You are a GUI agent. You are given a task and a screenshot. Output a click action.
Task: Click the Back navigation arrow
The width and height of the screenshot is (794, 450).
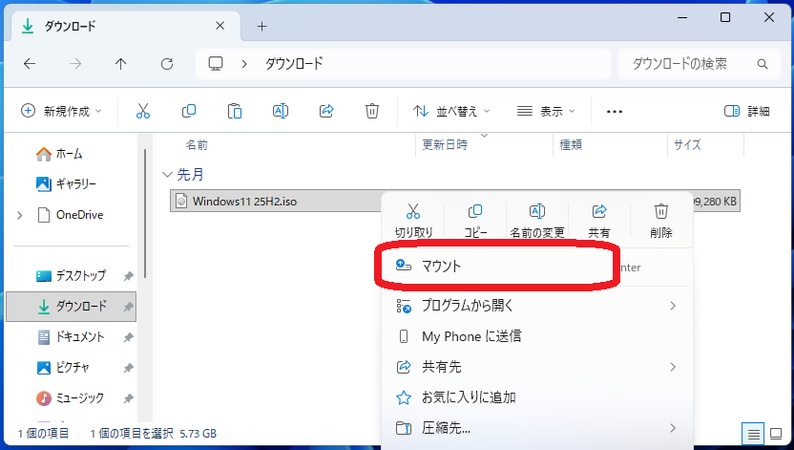click(29, 64)
